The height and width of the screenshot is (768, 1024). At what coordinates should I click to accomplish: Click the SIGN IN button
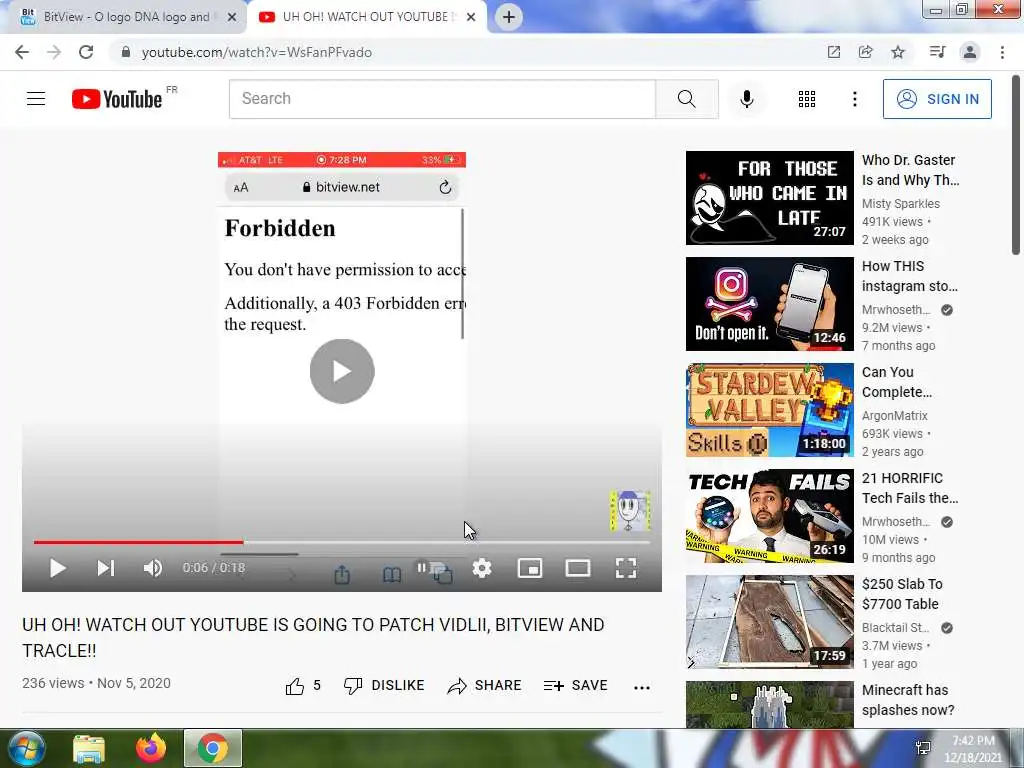click(937, 99)
